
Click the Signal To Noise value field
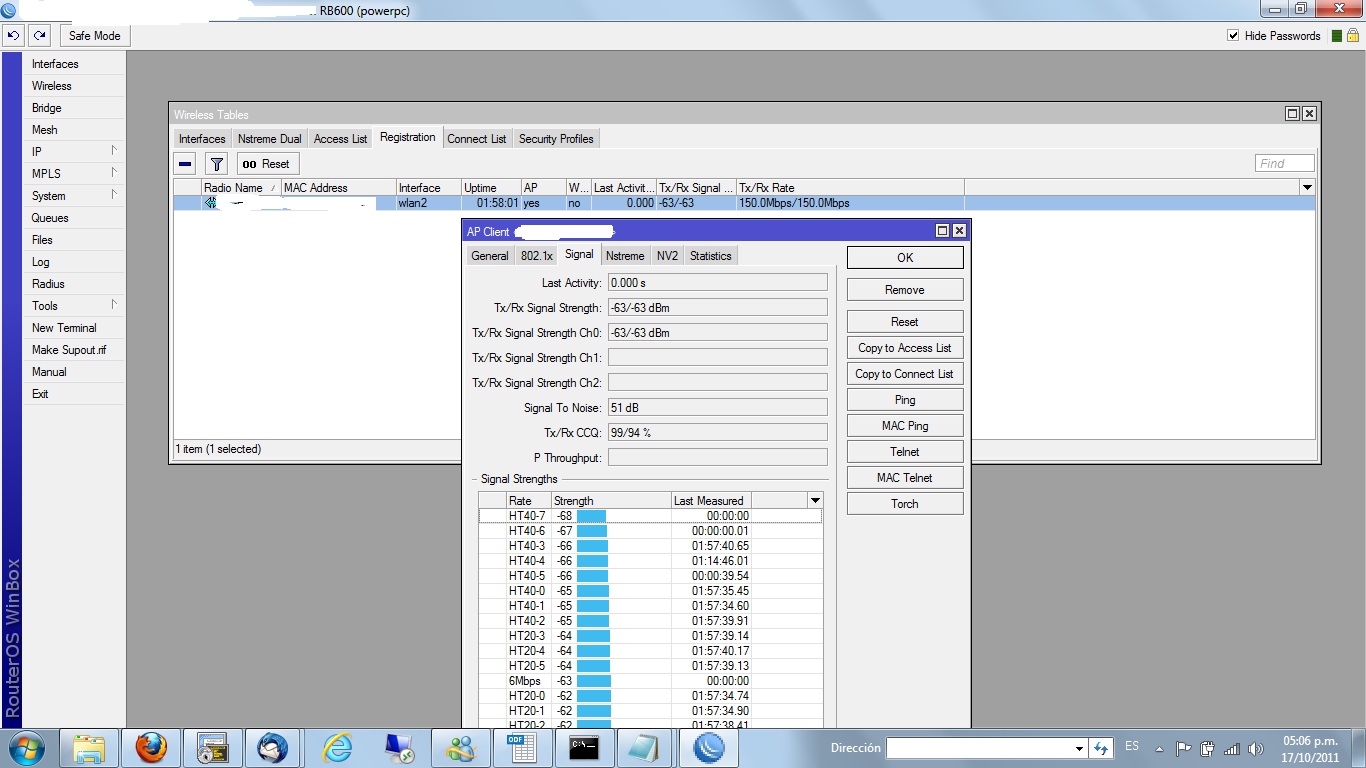(x=717, y=408)
